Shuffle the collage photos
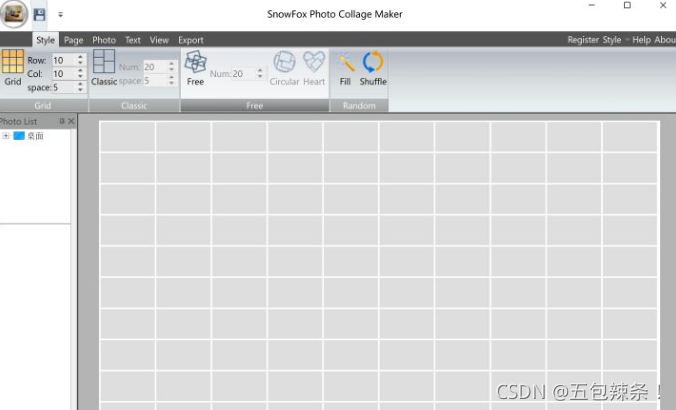This screenshot has width=676, height=410. click(x=373, y=63)
